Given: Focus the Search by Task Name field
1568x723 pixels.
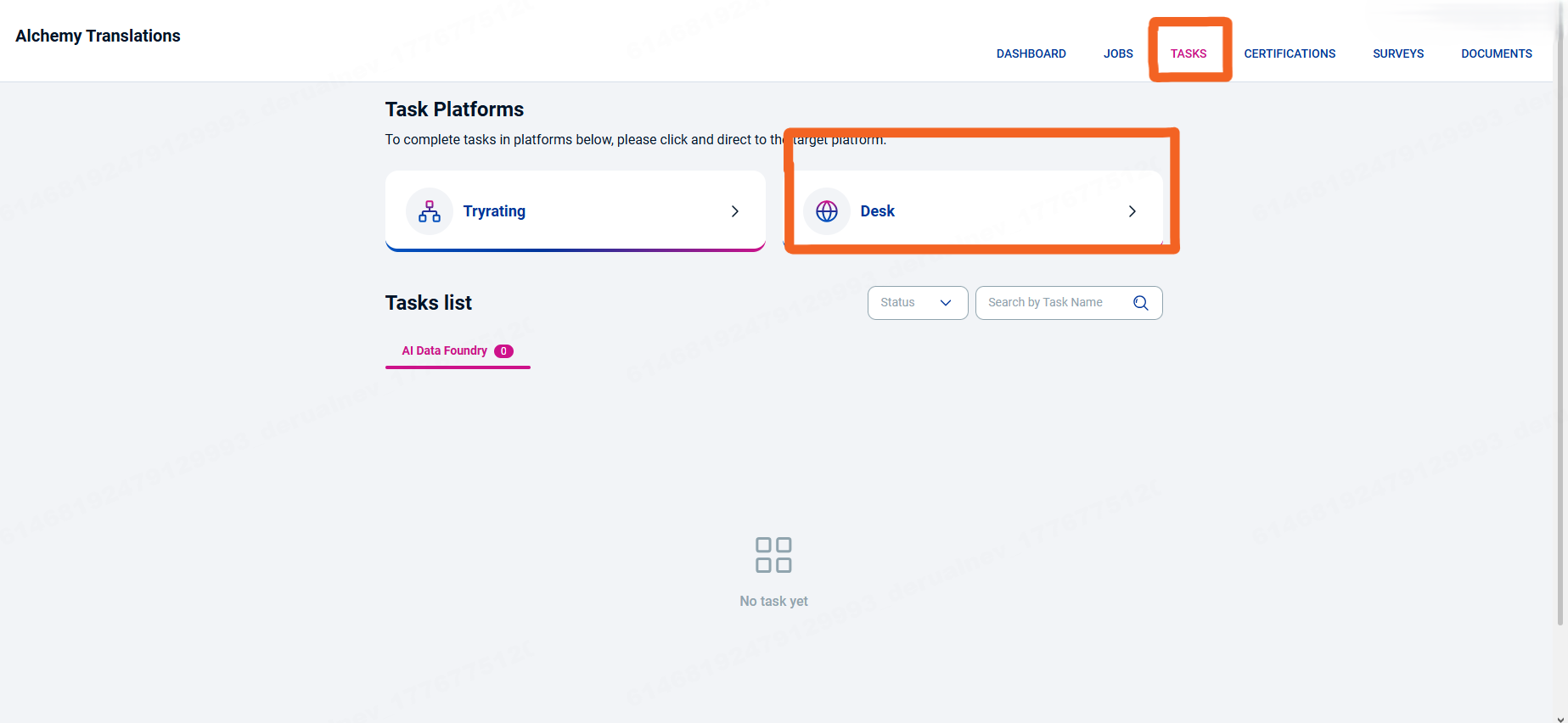Looking at the screenshot, I should pos(1053,303).
